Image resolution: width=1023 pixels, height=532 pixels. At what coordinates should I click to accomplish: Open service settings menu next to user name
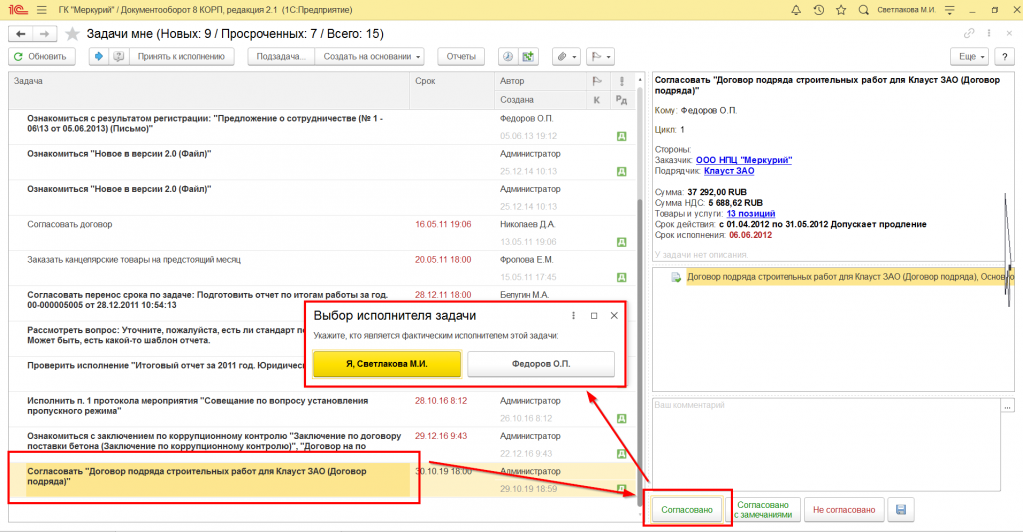click(x=950, y=10)
